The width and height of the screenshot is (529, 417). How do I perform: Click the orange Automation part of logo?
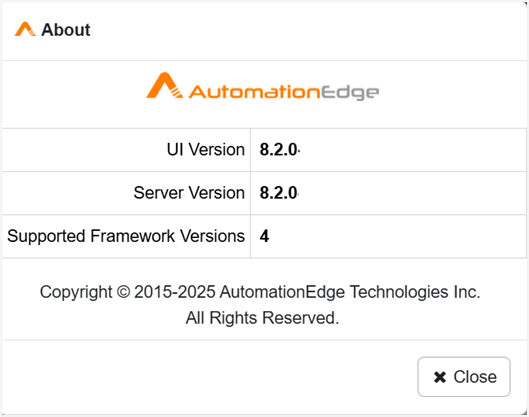click(x=254, y=91)
